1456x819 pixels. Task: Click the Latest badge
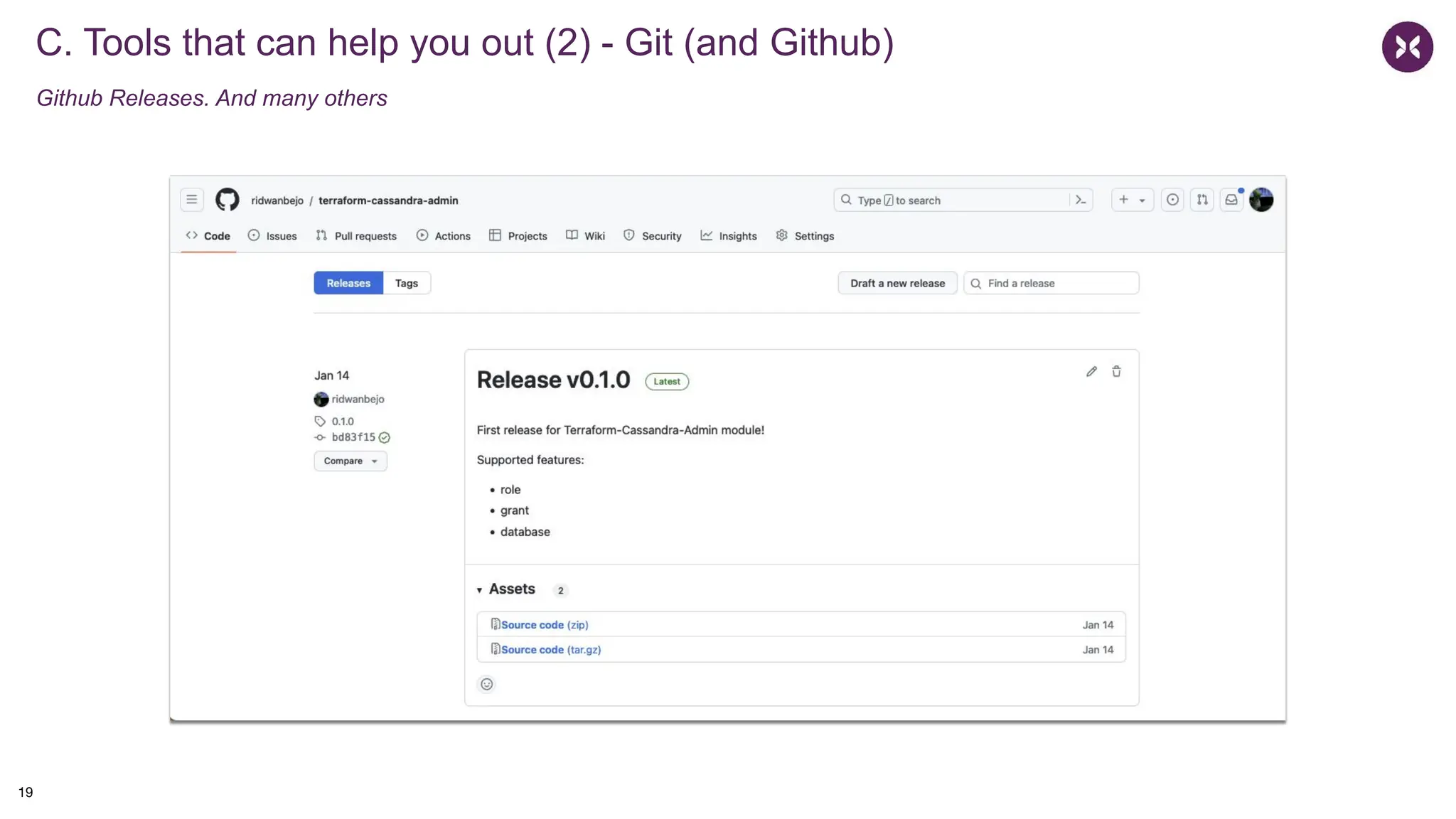(x=667, y=382)
